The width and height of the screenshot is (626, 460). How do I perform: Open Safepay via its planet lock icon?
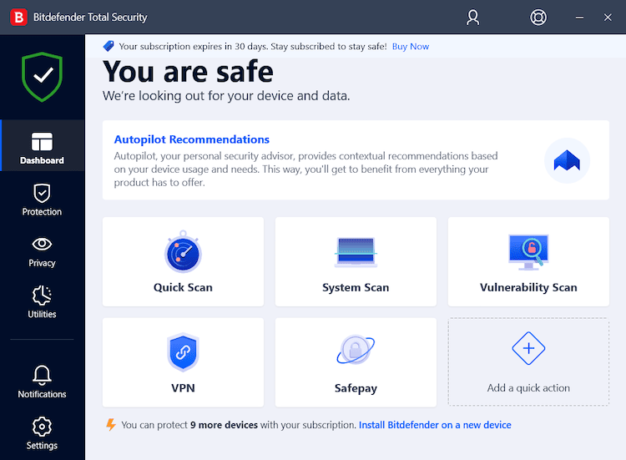point(355,352)
